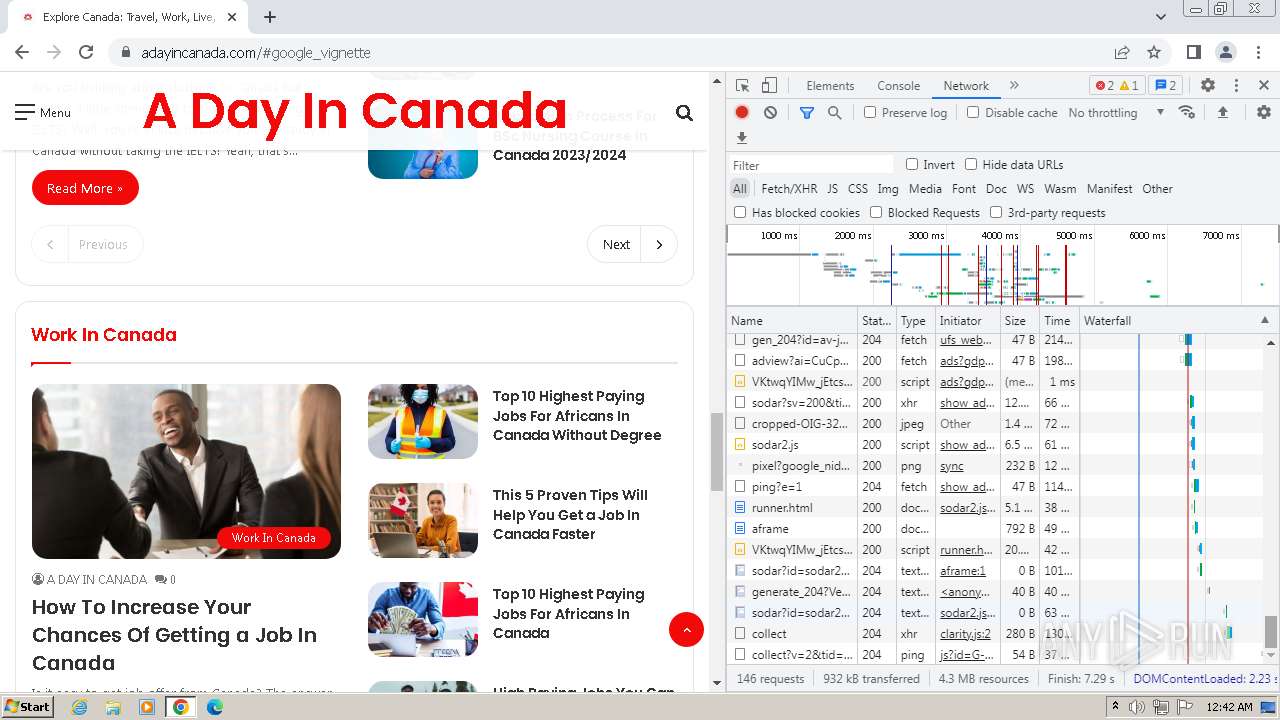Open network conditions wifi icon
The width and height of the screenshot is (1280, 720).
[x=1187, y=113]
